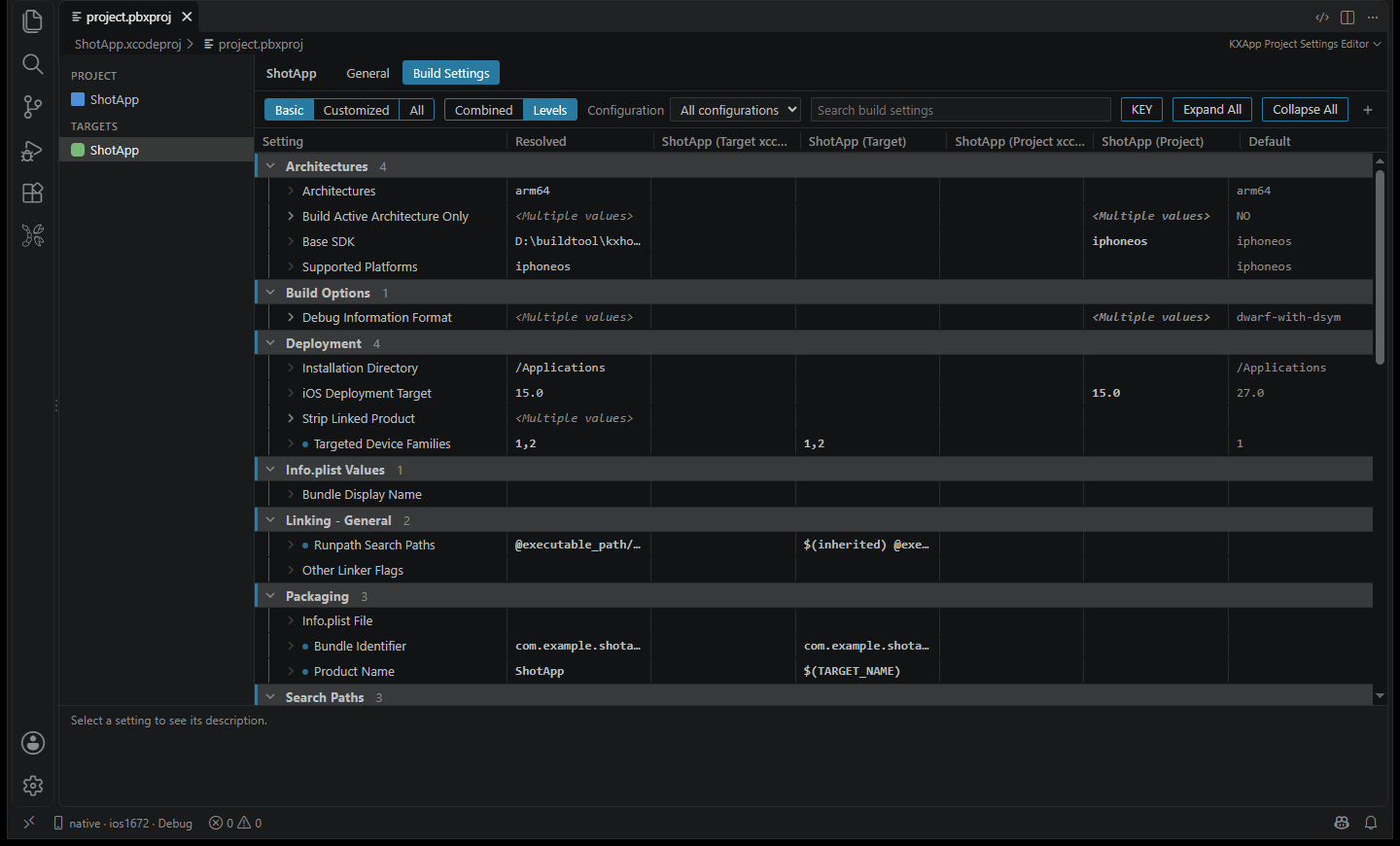Click the scrollbar up arrow
This screenshot has height=846, width=1400.
coord(1380,160)
